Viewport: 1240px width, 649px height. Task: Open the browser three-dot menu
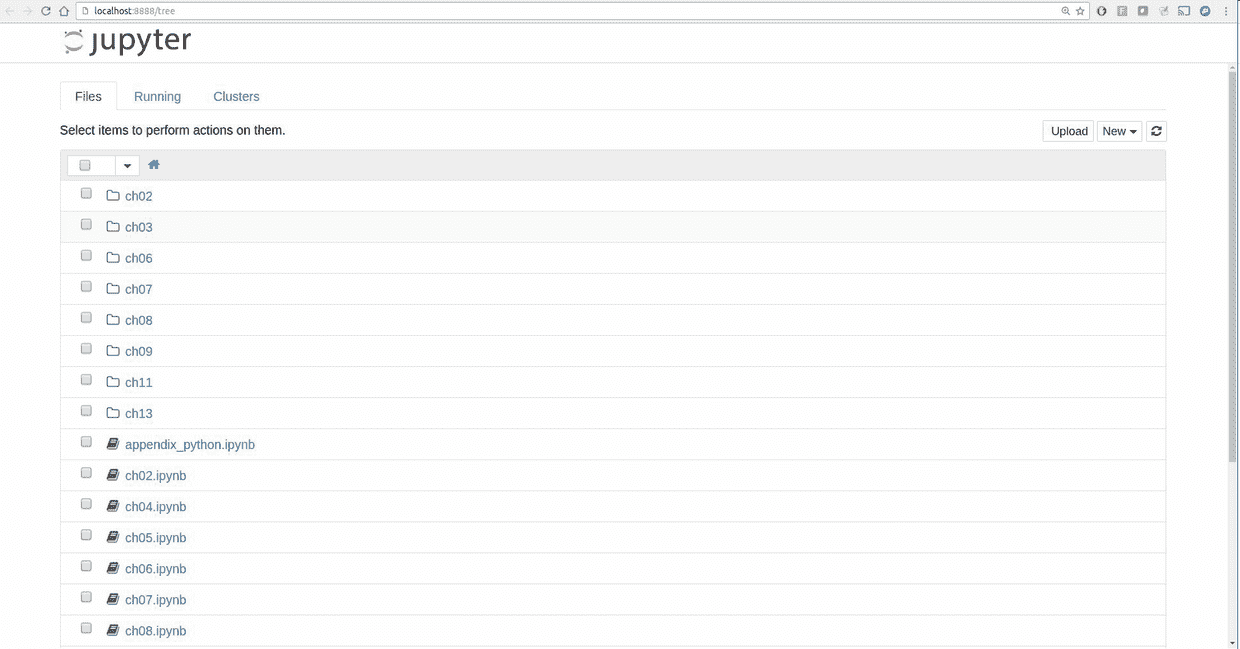pyautogui.click(x=1226, y=11)
